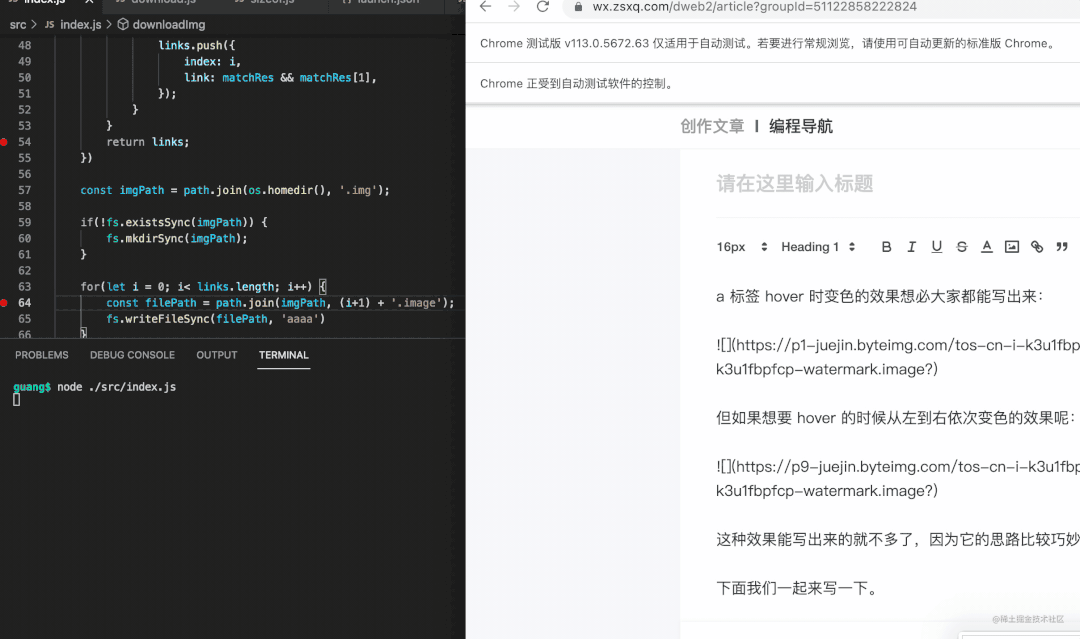Switch to the PROBLEMS panel tab
Screen dimensions: 1080x639
tap(42, 355)
